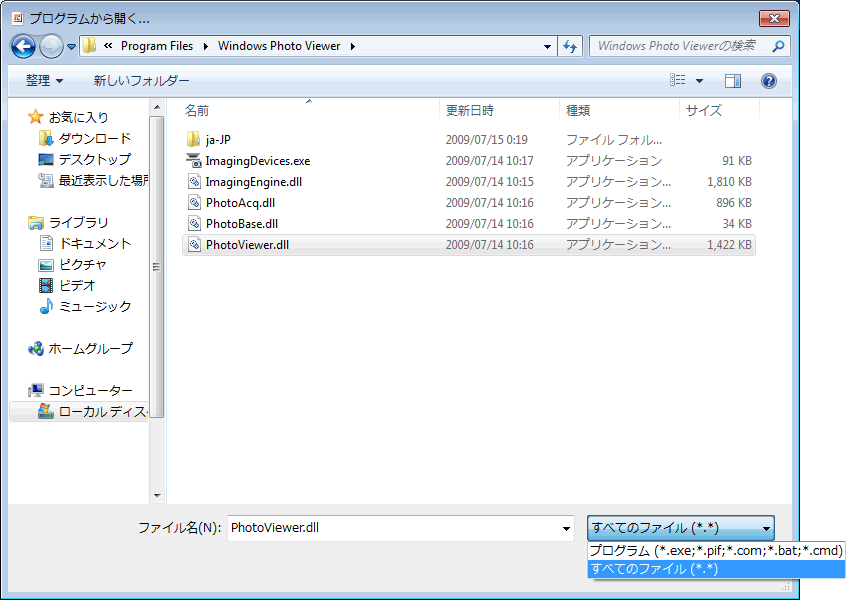Click the star icon next to お気に入り
This screenshot has width=846, height=600.
click(x=36, y=117)
